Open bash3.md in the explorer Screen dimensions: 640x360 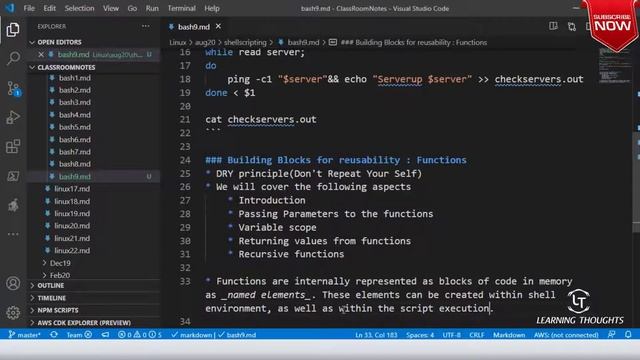(75, 102)
